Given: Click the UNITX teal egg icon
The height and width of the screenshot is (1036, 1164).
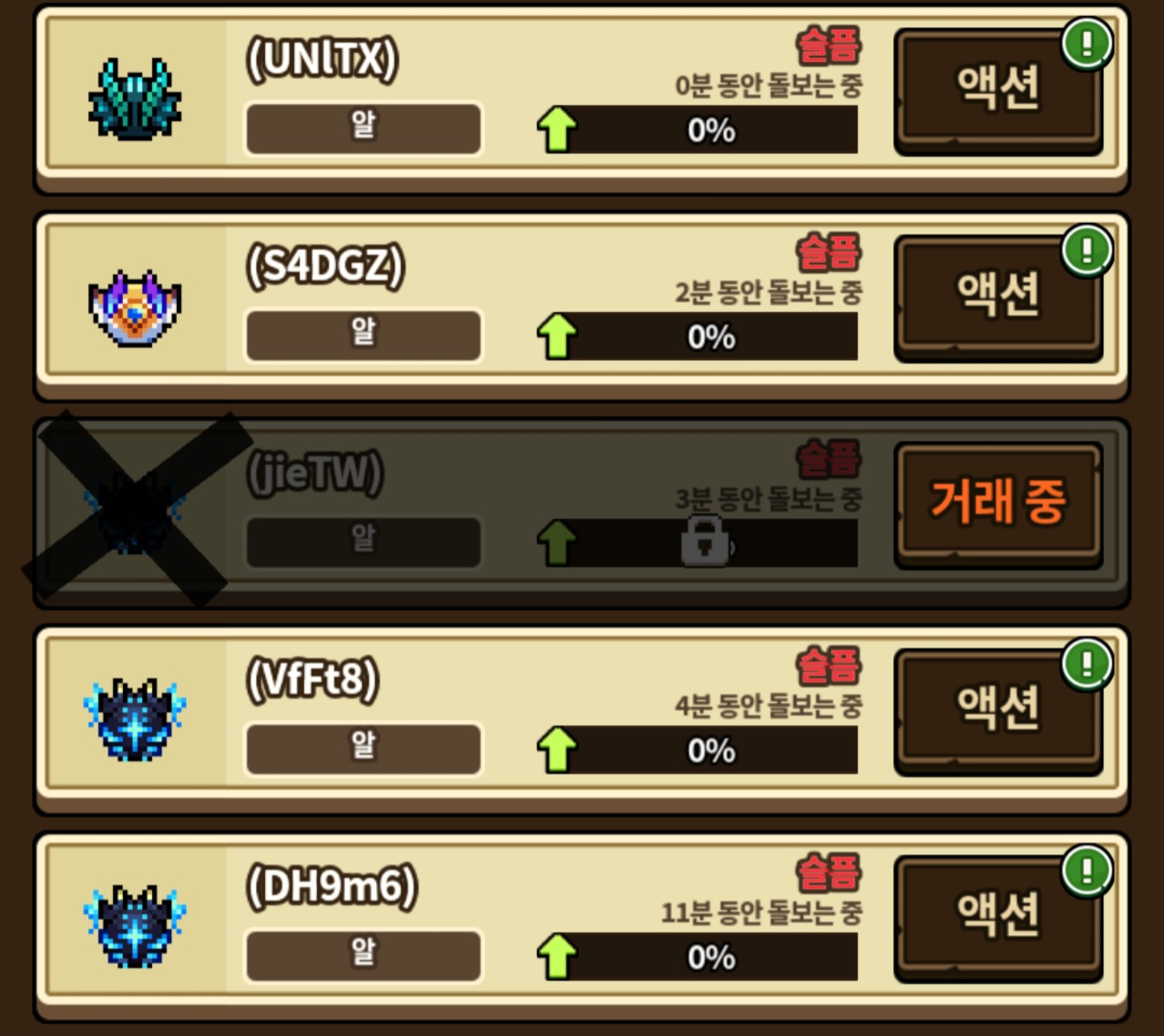Looking at the screenshot, I should point(135,99).
